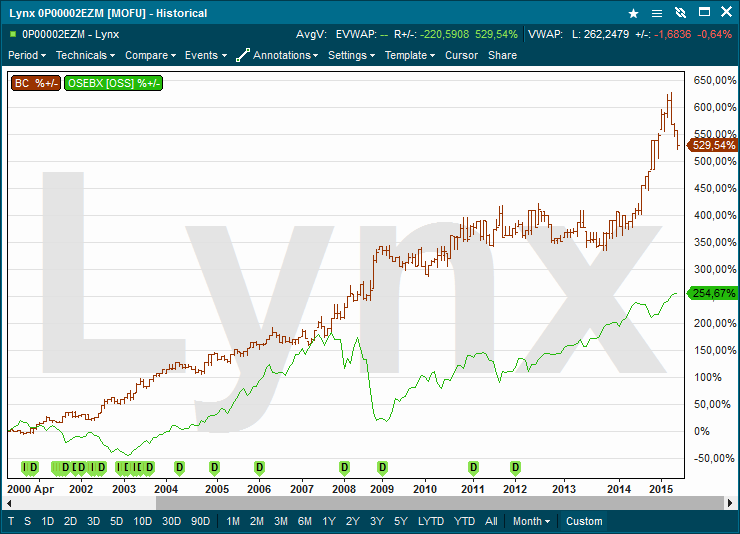740x534 pixels.
Task: Set range to 5D
Action: tap(117, 521)
